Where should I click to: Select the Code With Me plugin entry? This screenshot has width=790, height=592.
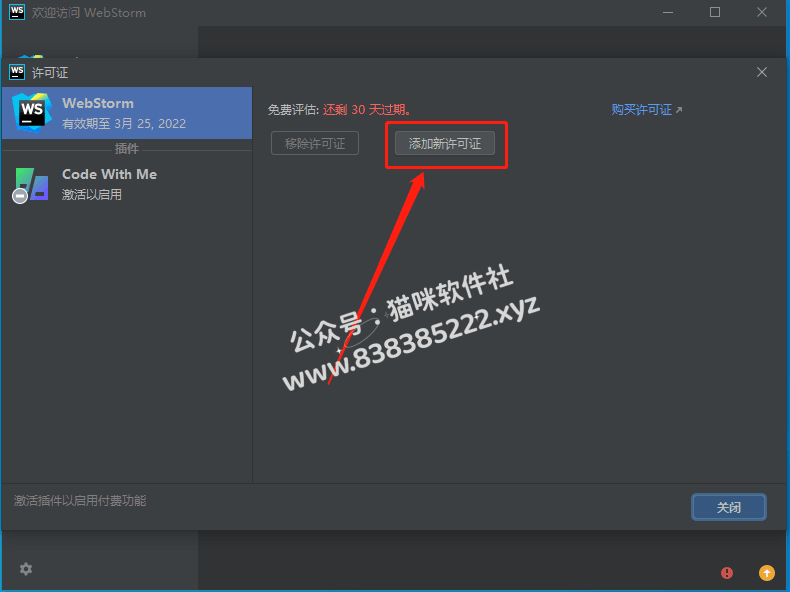127,184
